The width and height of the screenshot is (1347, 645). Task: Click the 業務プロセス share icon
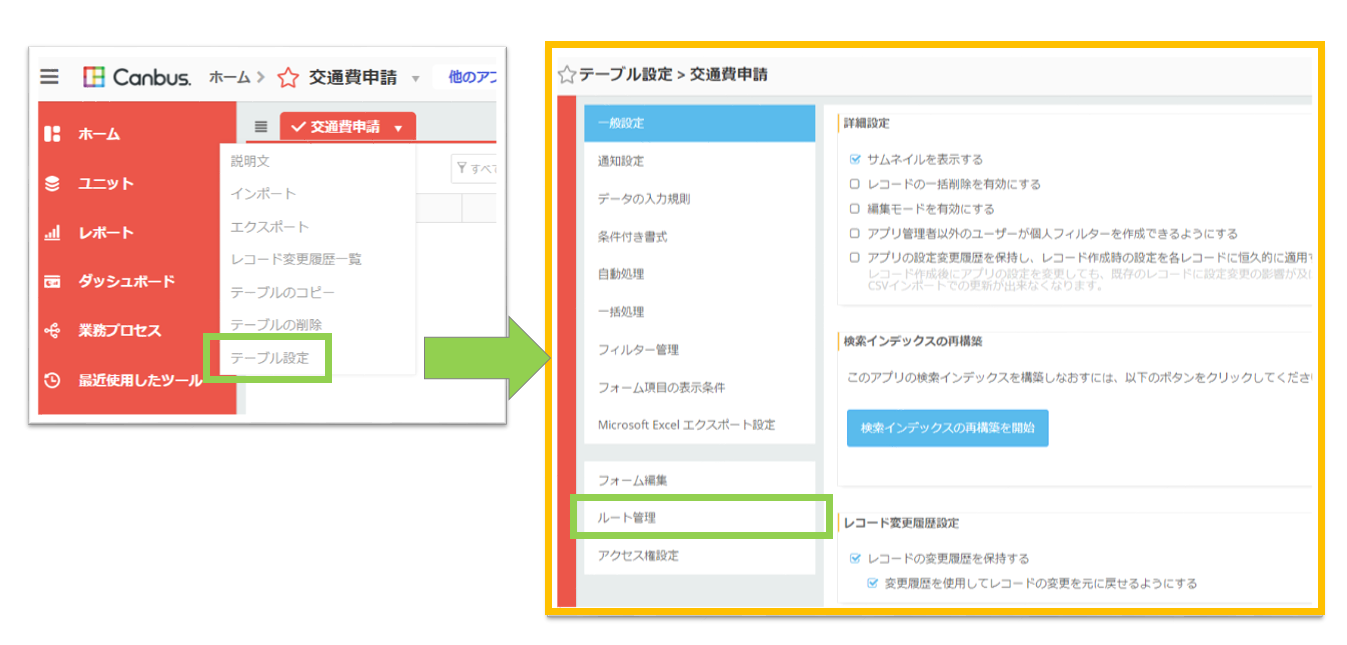point(53,331)
